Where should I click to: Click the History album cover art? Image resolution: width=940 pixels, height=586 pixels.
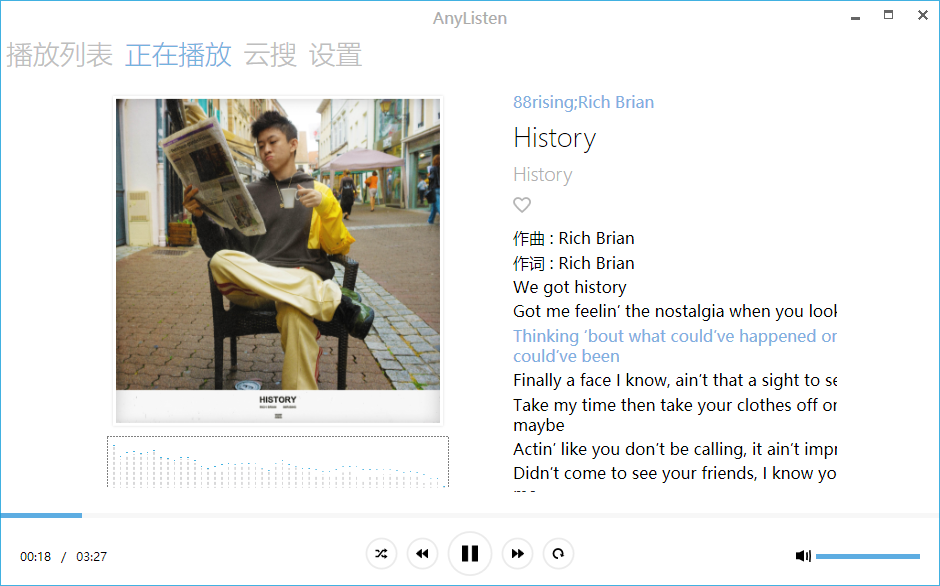pos(278,260)
